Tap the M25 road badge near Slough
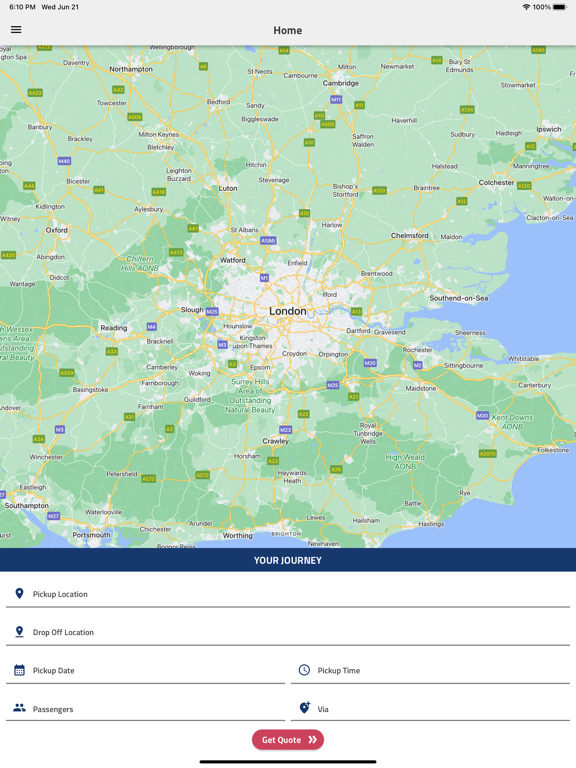Screen dimensions: 576x768 tap(212, 312)
